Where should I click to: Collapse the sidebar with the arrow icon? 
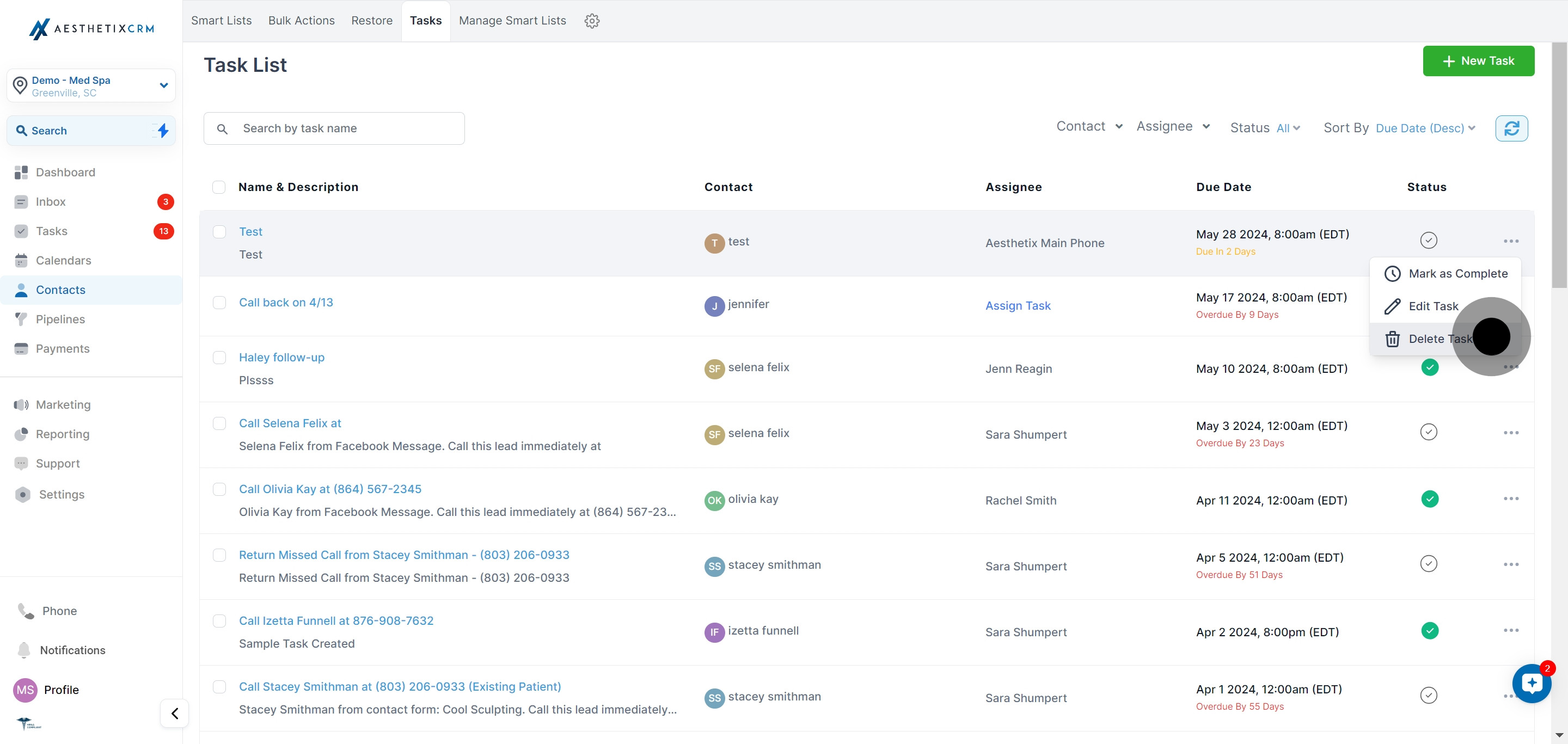(175, 713)
